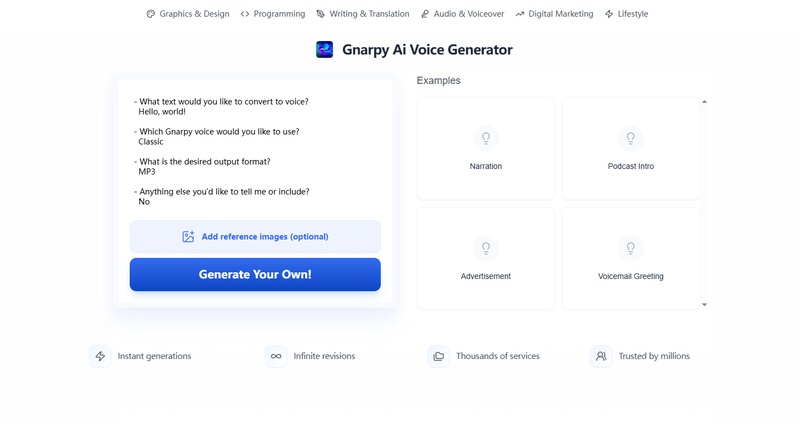800x424 pixels.
Task: Open the Lifestyle category
Action: pyautogui.click(x=627, y=14)
